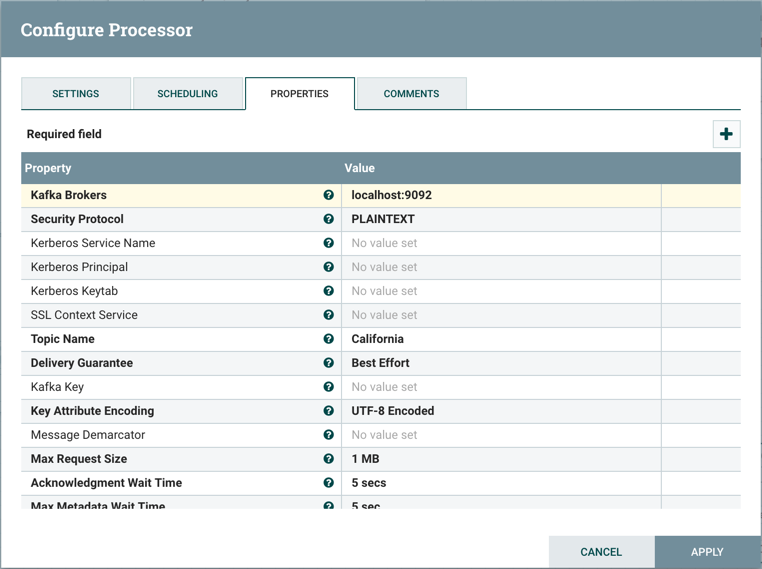Screen dimensions: 762x569
Task: Click help icon for Kerberos Service Name
Action: click(x=328, y=243)
